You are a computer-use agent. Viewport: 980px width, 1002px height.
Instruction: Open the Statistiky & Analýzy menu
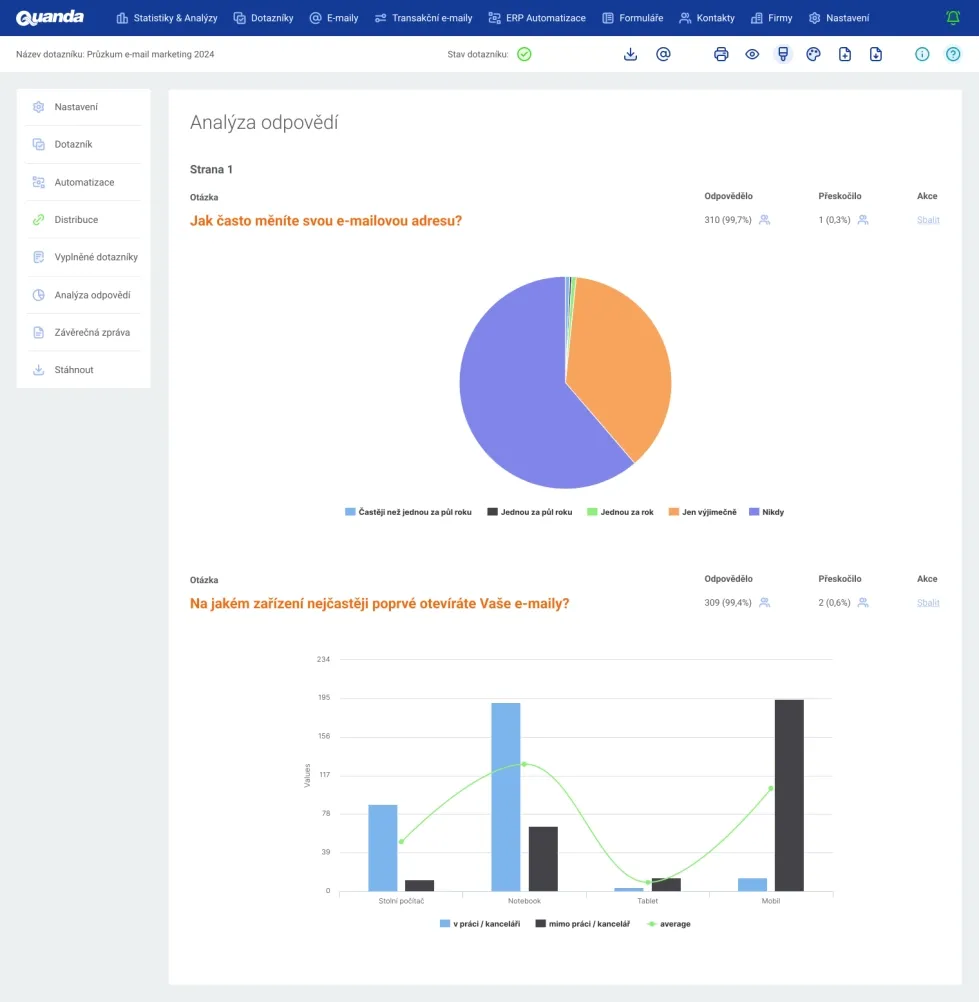click(167, 18)
